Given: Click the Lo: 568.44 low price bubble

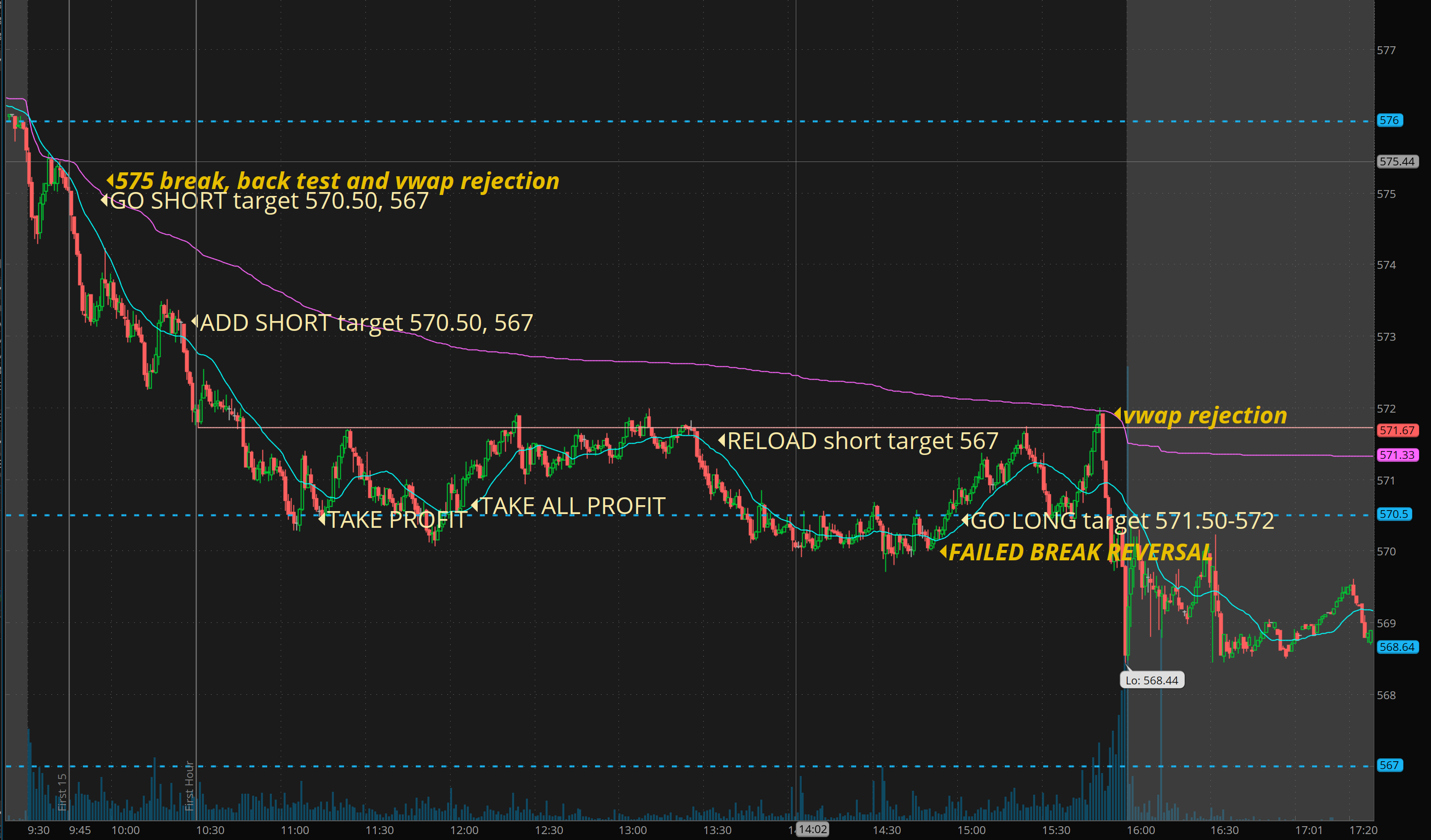Looking at the screenshot, I should pos(1152,680).
